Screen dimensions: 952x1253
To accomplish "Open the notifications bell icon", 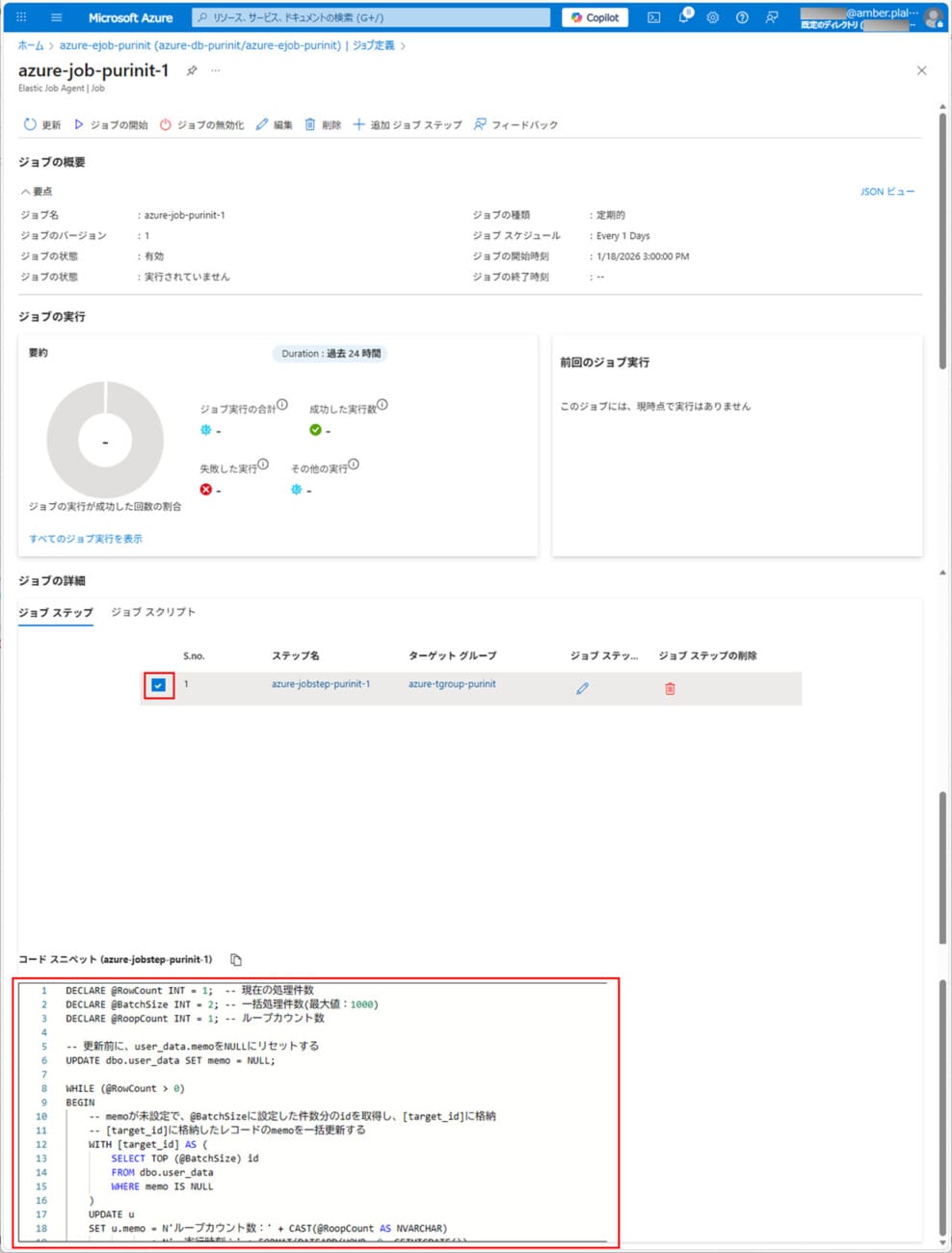I will (x=683, y=17).
